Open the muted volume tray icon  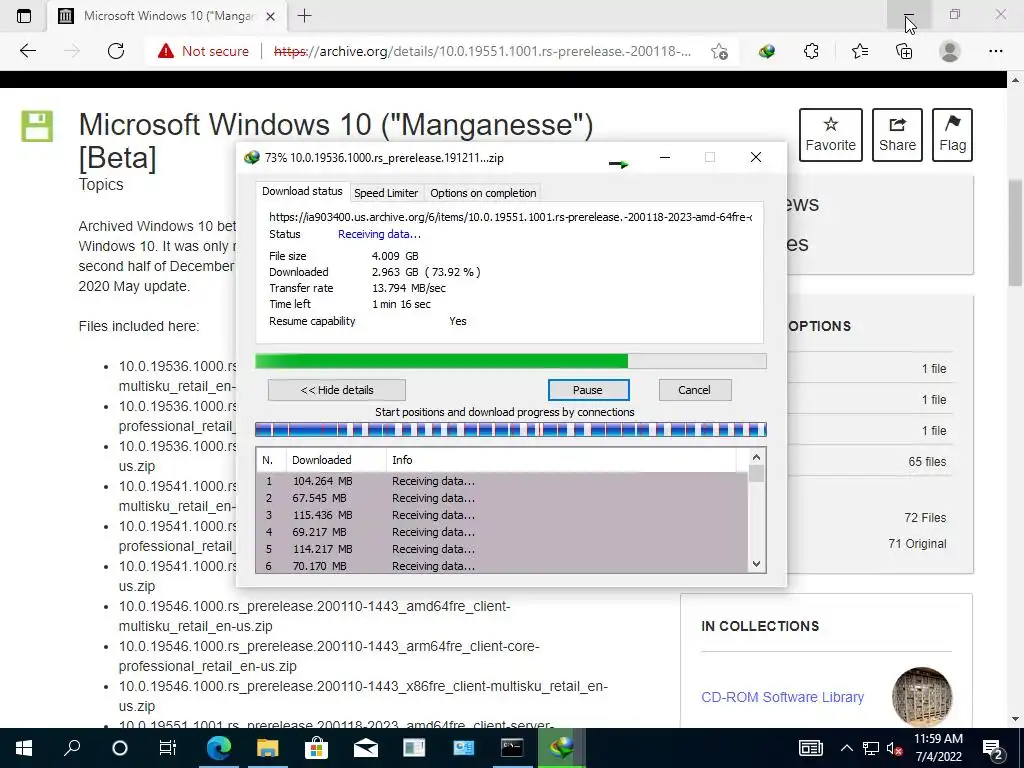pos(895,748)
